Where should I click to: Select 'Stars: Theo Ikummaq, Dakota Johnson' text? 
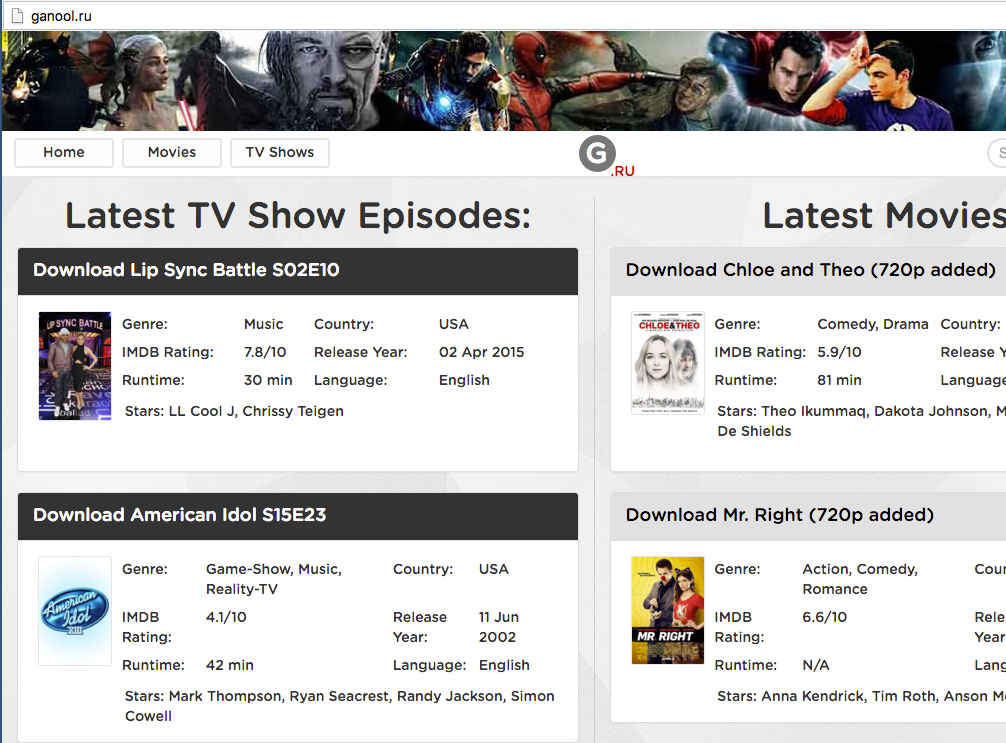(854, 411)
